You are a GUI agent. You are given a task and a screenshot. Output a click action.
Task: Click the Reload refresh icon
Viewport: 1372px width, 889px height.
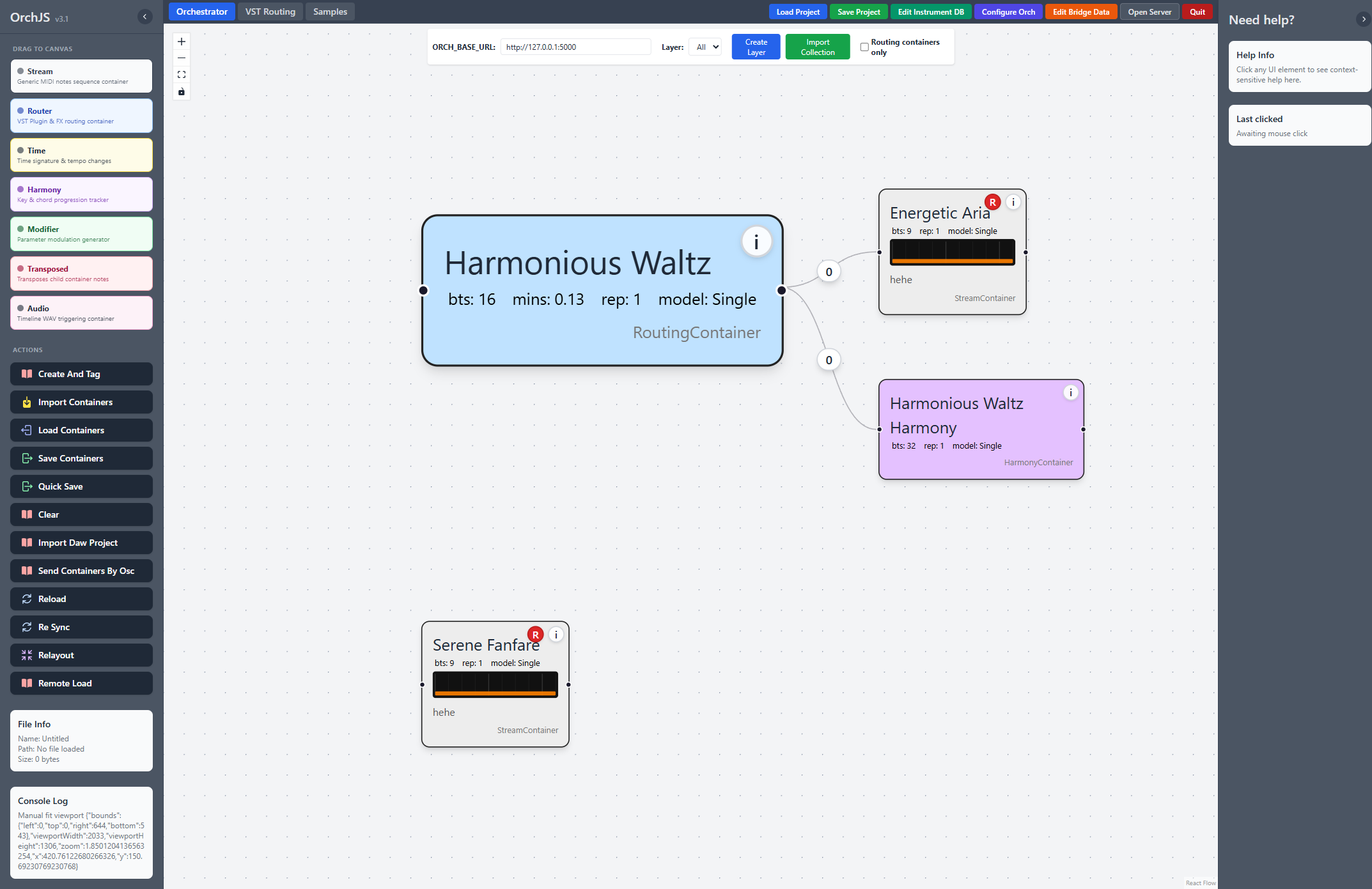coord(27,599)
